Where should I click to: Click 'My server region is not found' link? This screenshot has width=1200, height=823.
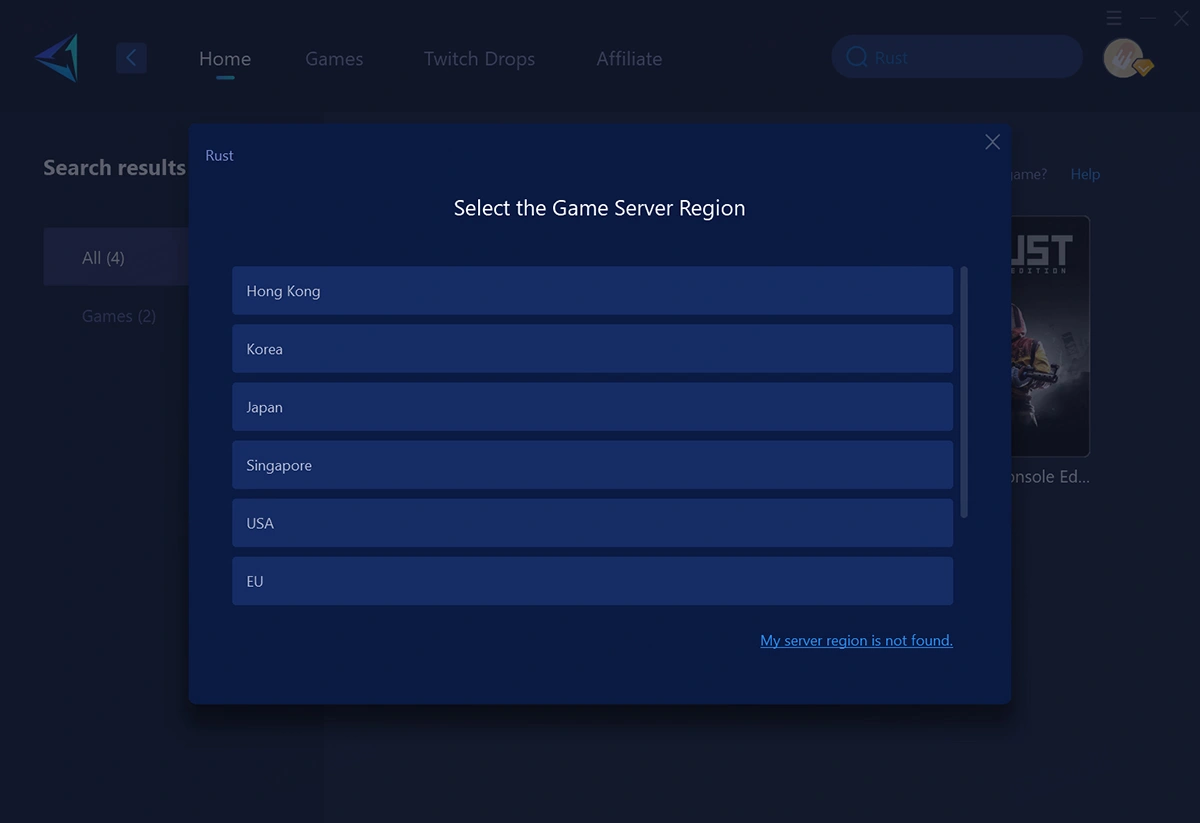point(856,640)
